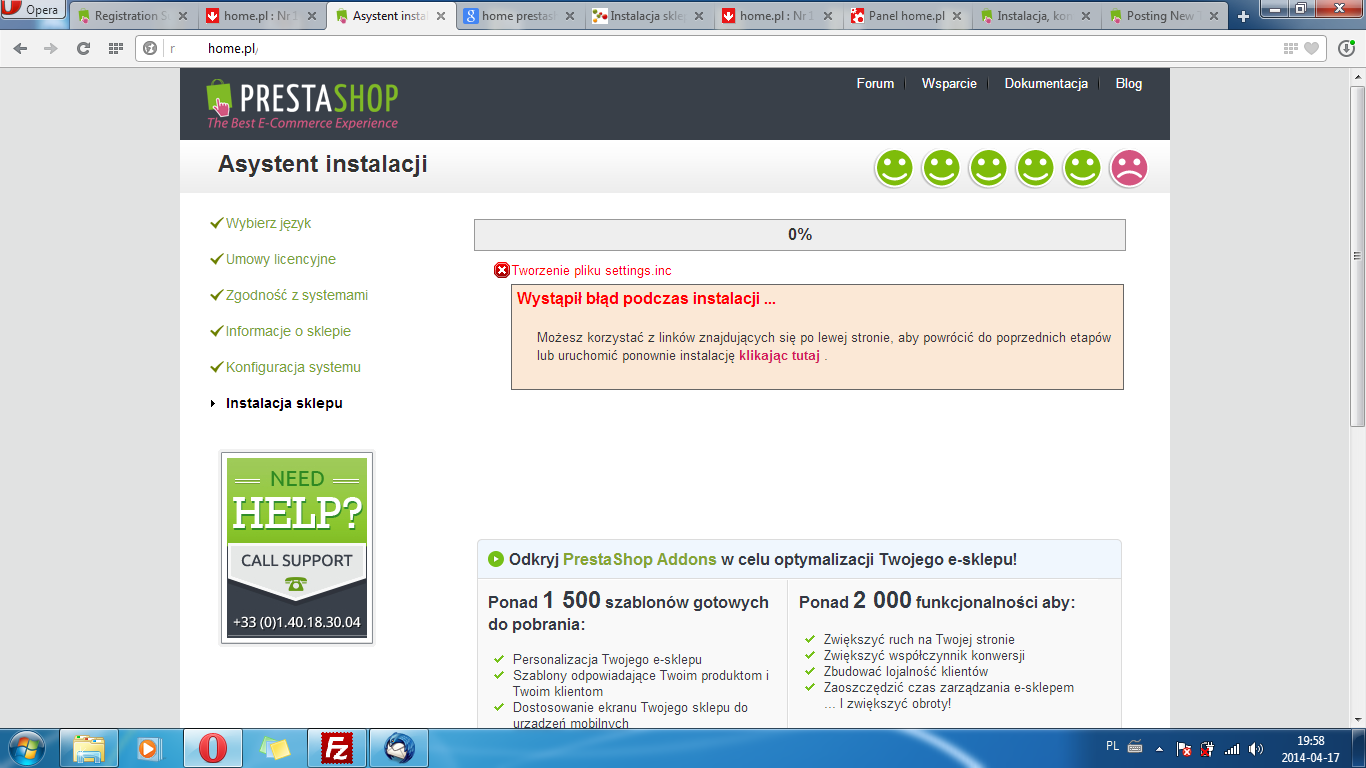
Task: Click the sad pink smiley step indicator
Action: pyautogui.click(x=1129, y=168)
